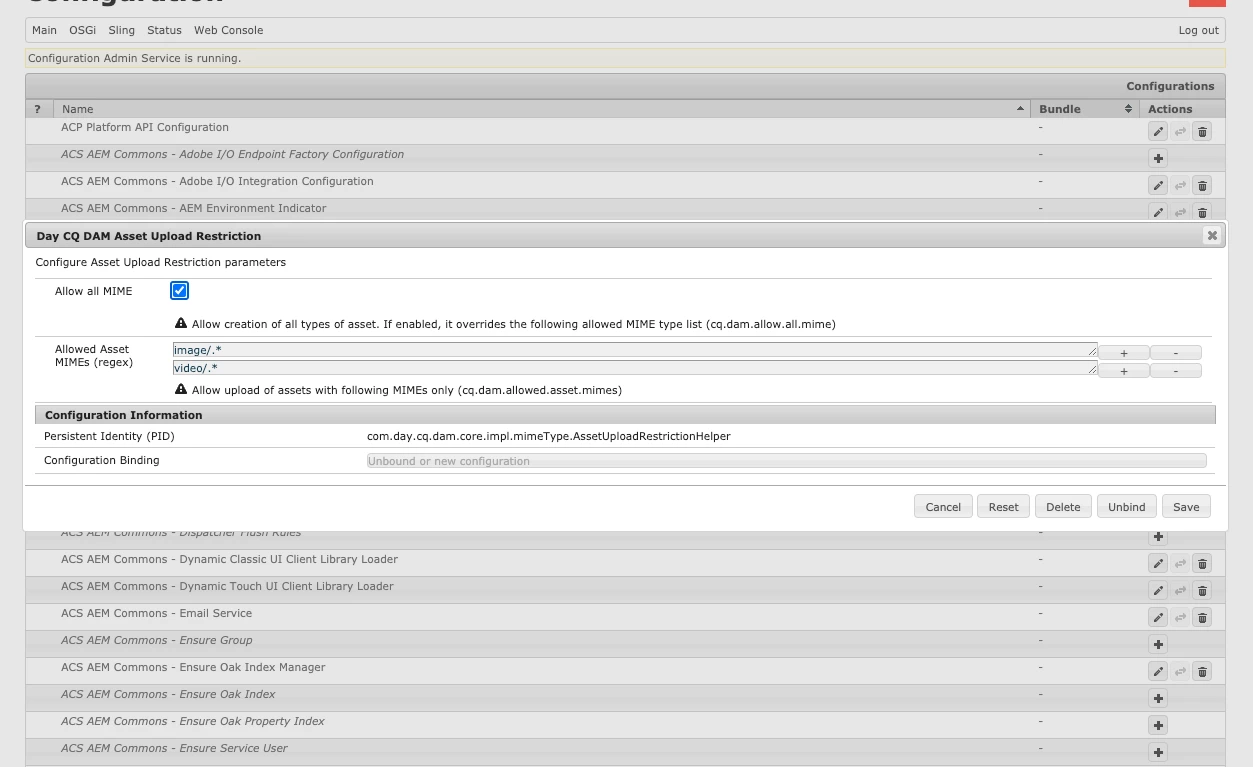Image resolution: width=1253 pixels, height=767 pixels.
Task: Add a new Ensure Service User configuration
Action: [x=1158, y=752]
